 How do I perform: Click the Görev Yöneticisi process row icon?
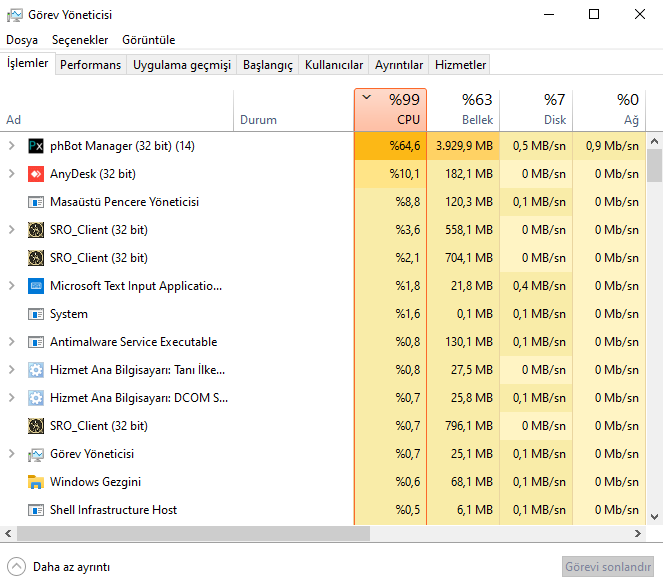pos(36,454)
